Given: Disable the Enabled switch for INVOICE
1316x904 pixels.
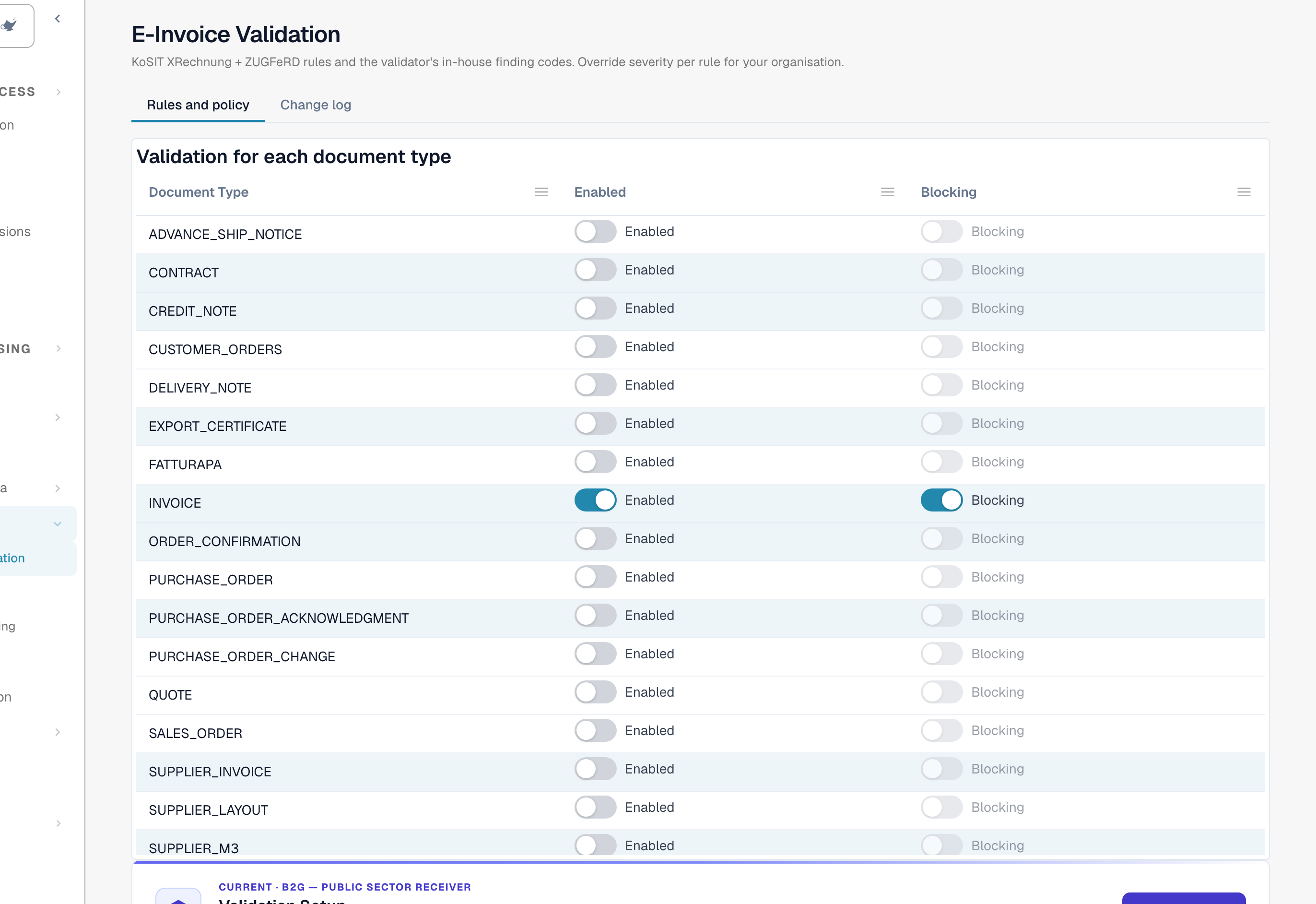Looking at the screenshot, I should click(595, 500).
